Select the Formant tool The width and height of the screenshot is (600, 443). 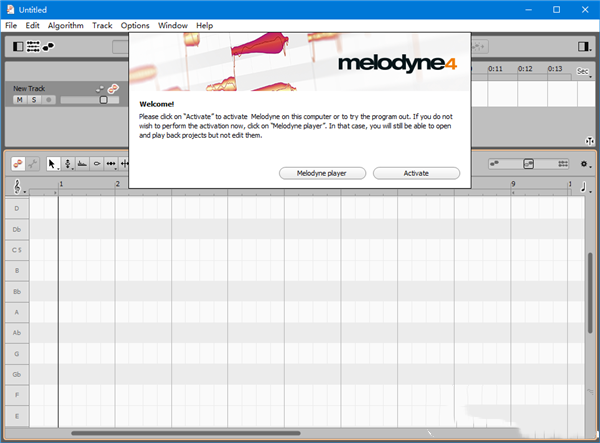click(81, 163)
